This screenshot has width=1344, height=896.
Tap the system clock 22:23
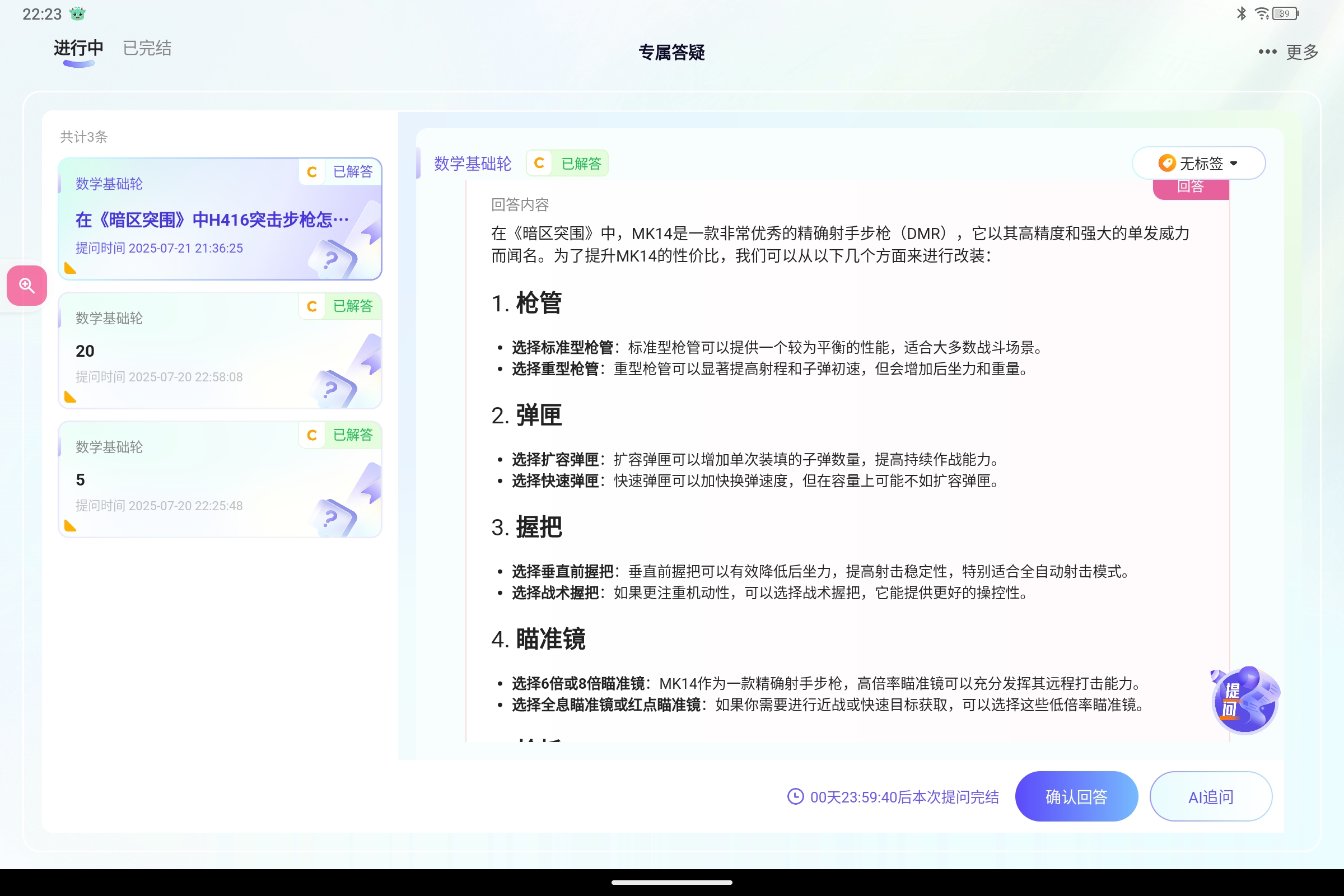(x=41, y=15)
